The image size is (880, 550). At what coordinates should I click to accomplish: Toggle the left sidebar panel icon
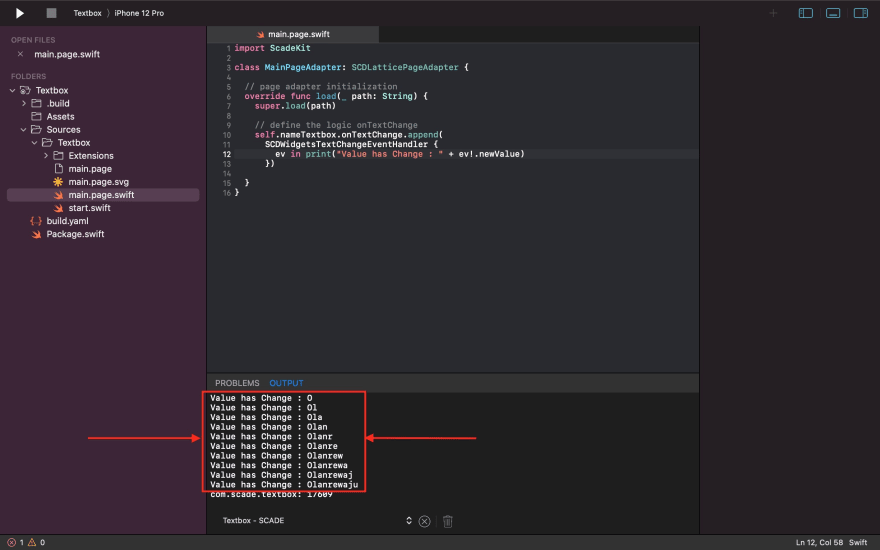coord(805,13)
